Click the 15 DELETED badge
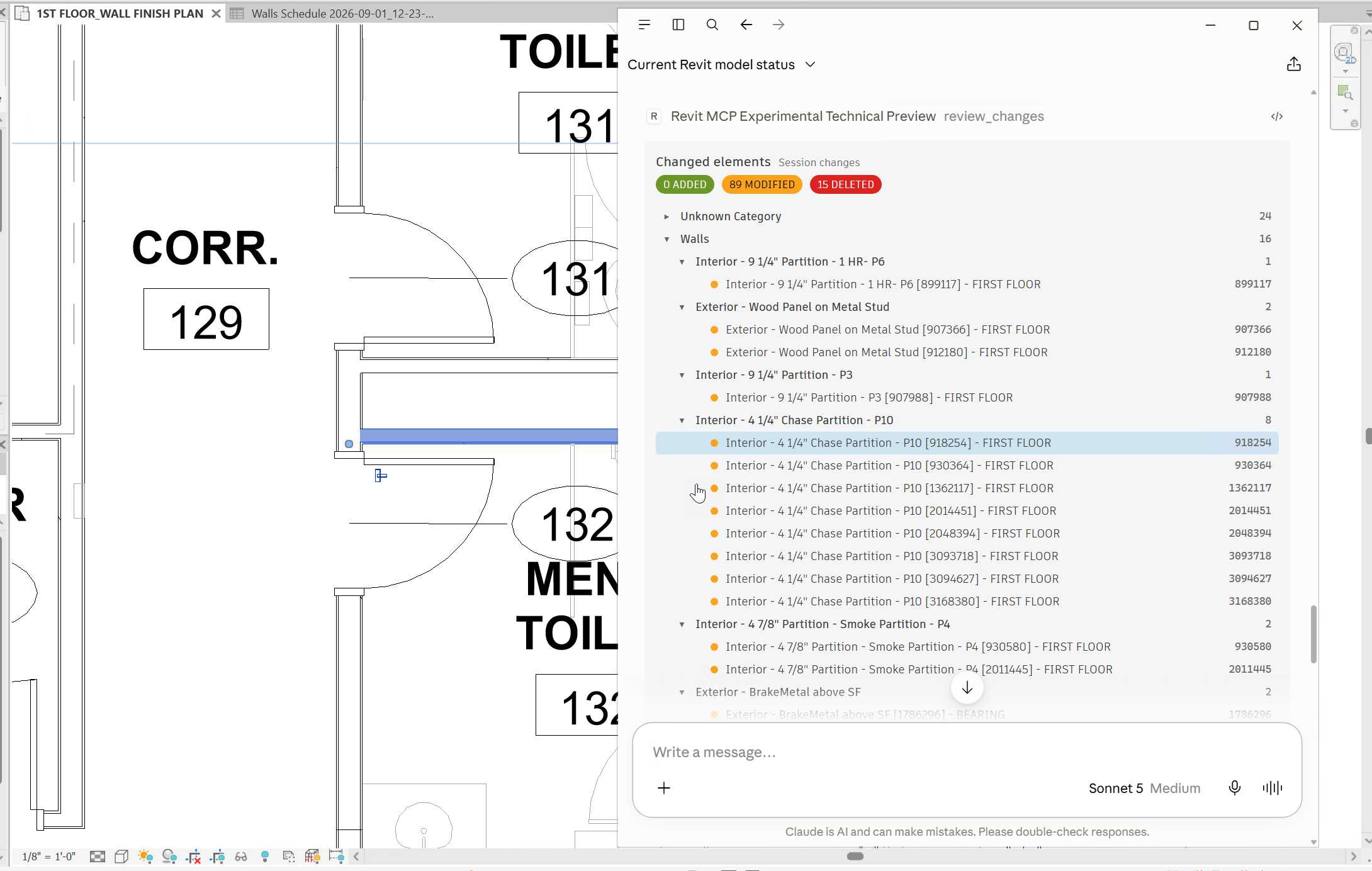This screenshot has width=1372, height=871. (846, 184)
